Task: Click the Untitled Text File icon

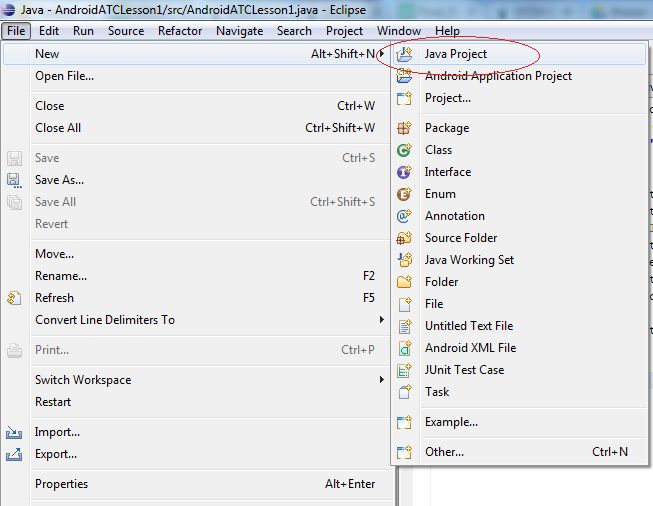Action: click(404, 326)
